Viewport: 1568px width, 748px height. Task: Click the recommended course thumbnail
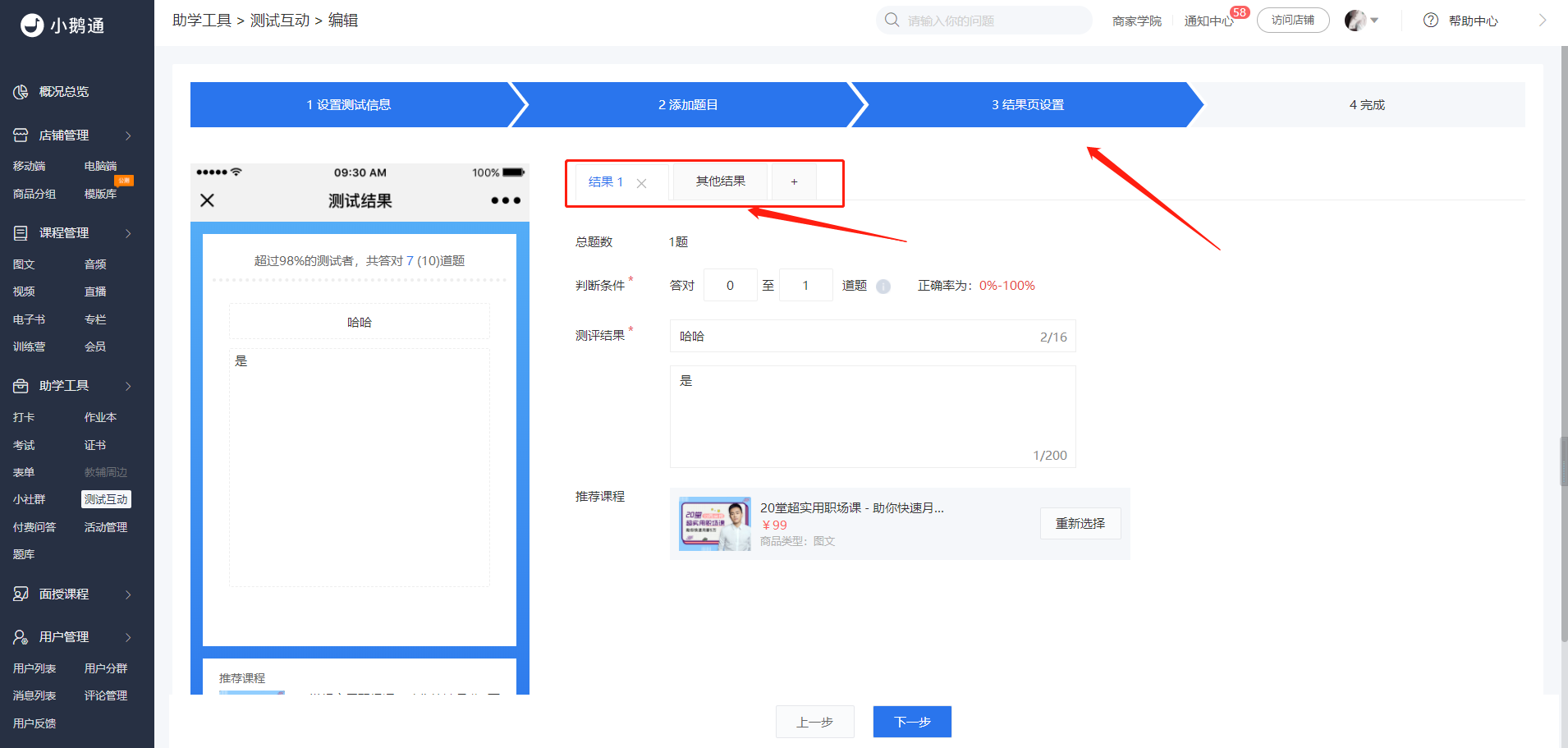pos(714,524)
